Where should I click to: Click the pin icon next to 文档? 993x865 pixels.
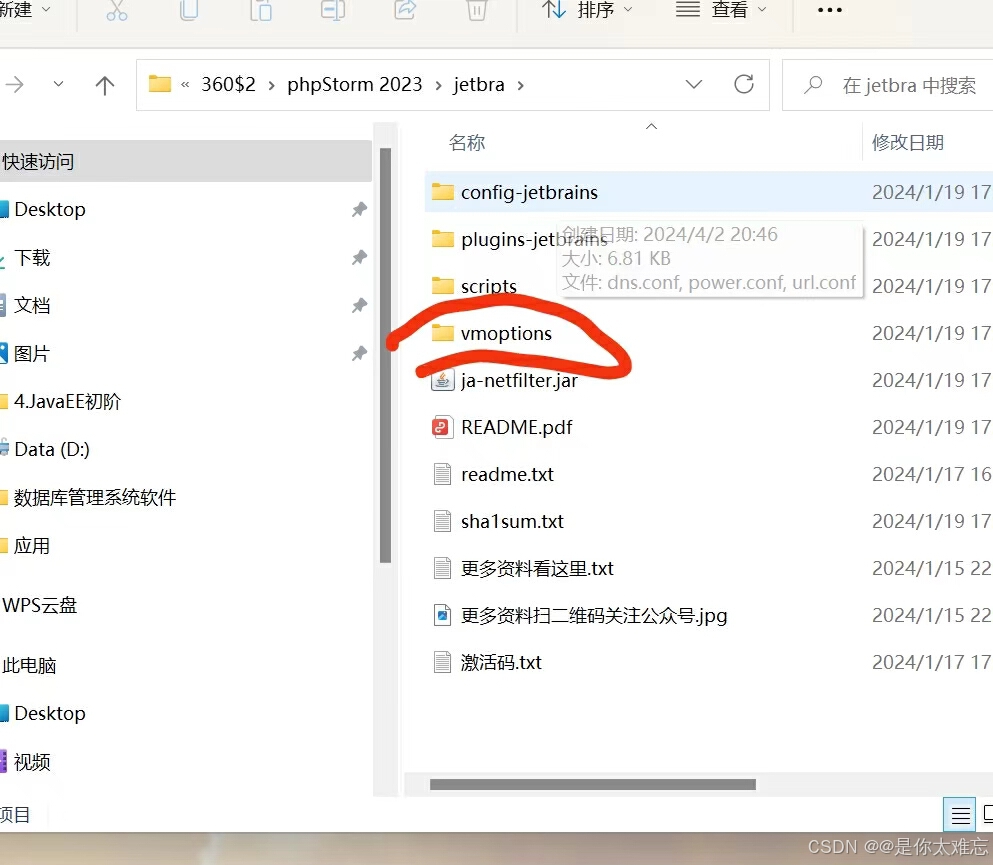coord(359,305)
